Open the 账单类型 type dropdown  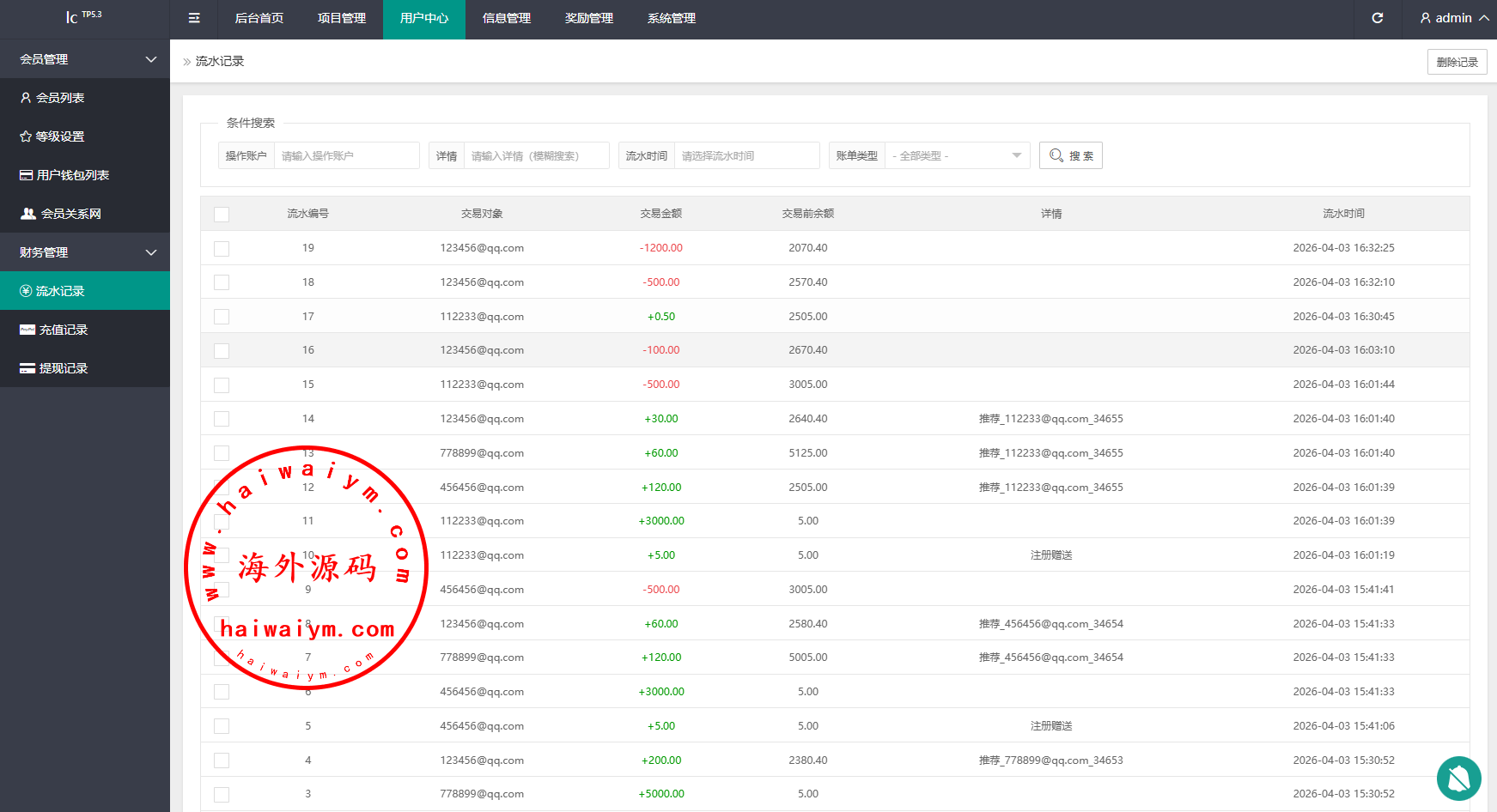pyautogui.click(x=957, y=155)
